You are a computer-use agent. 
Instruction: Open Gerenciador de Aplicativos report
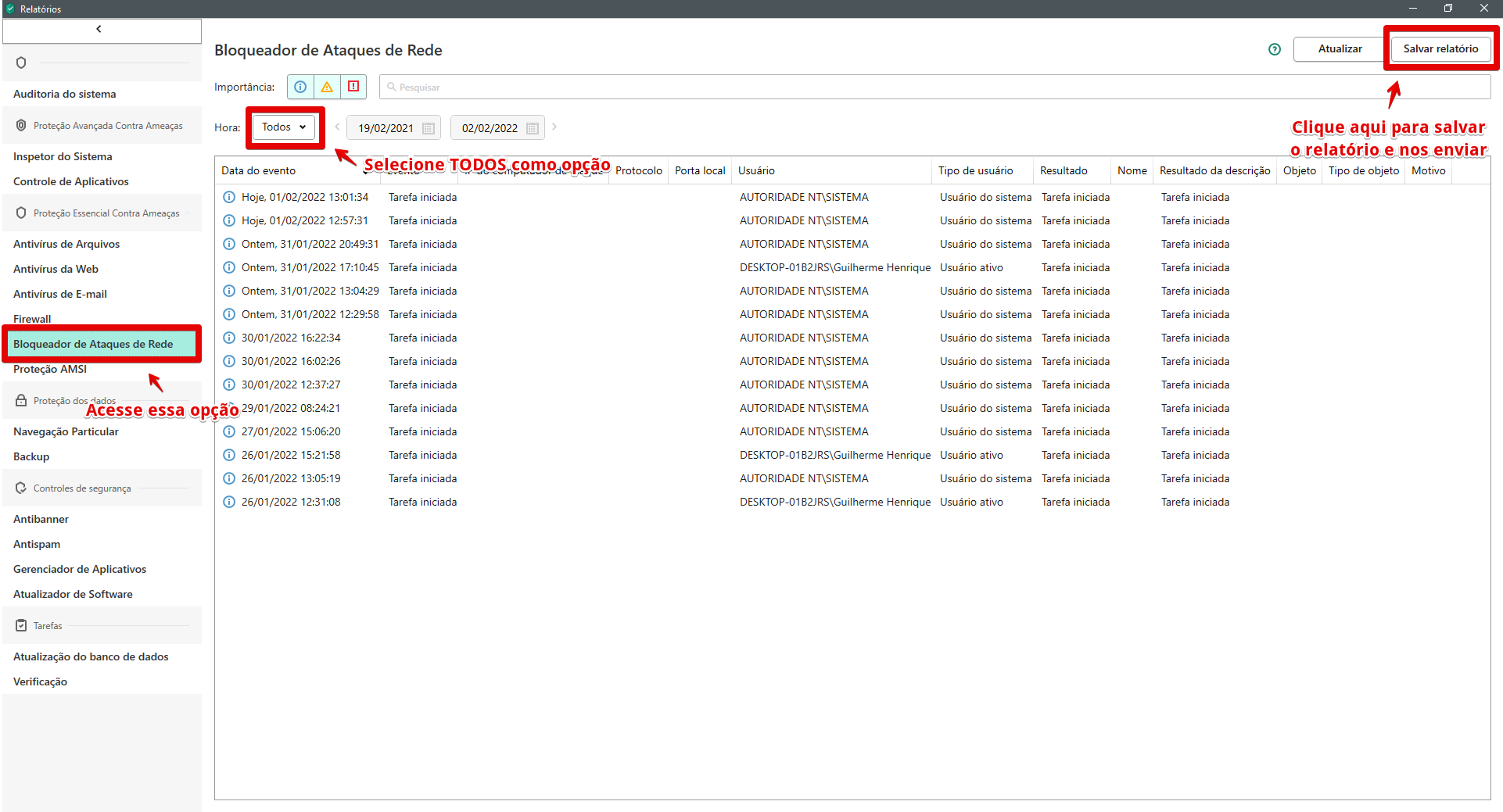tap(80, 569)
